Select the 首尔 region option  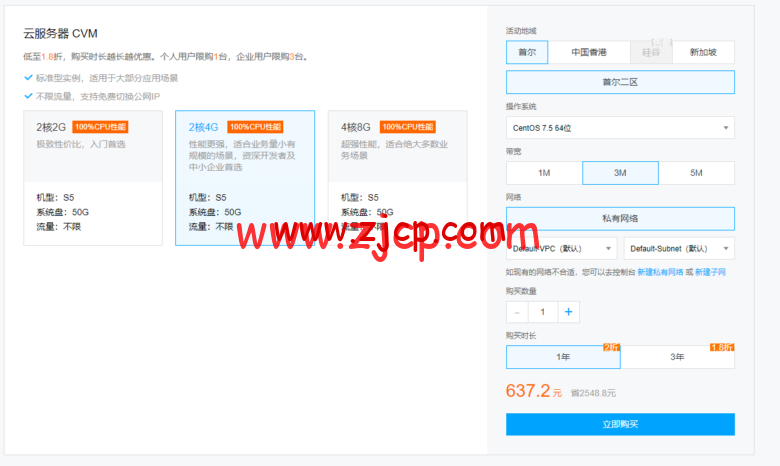[x=527, y=52]
